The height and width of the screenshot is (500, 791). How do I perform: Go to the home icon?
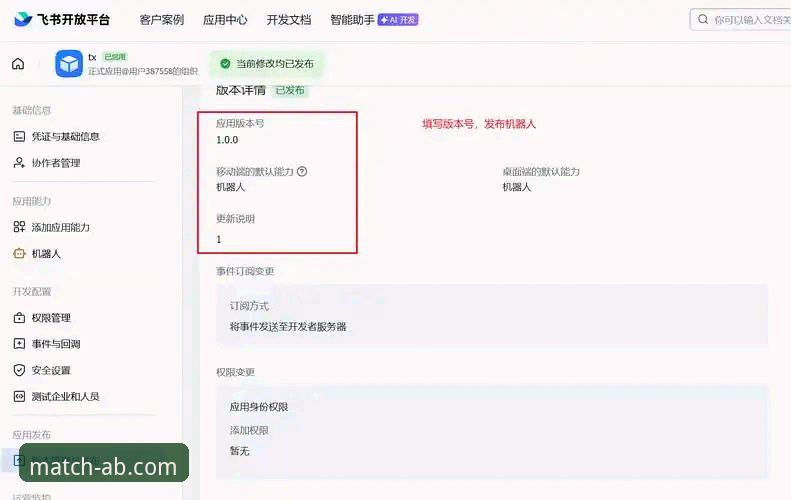(x=18, y=64)
